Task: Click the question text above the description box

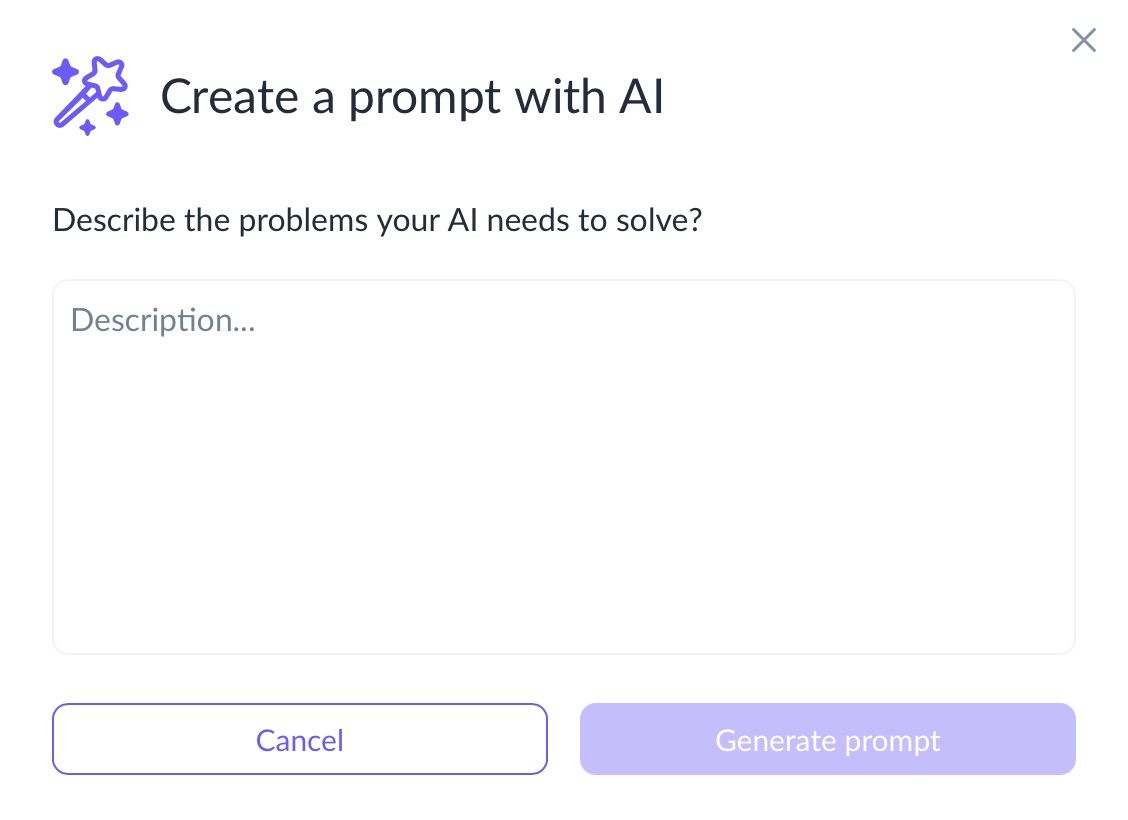Action: [x=377, y=220]
